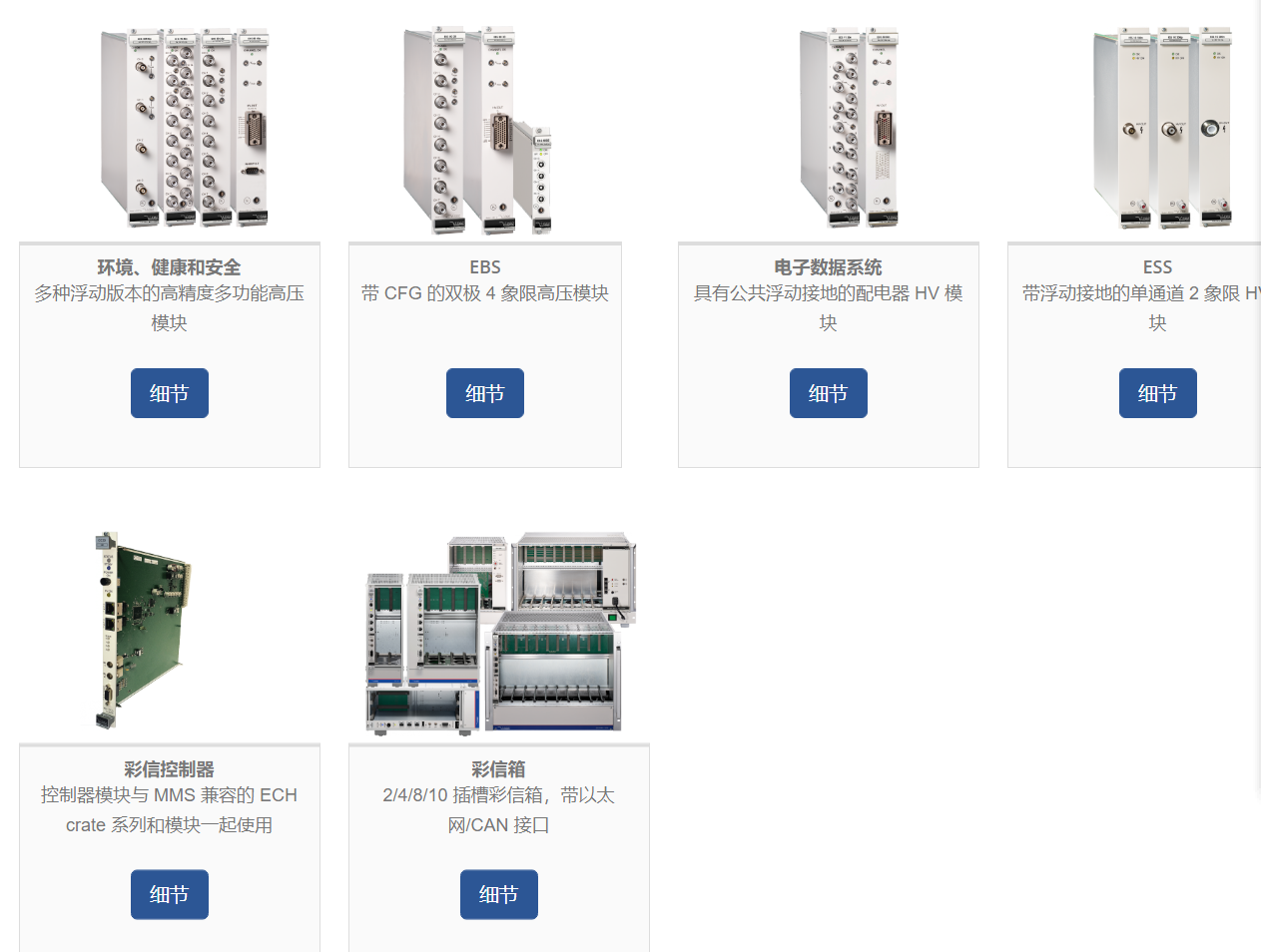The height and width of the screenshot is (952, 1261).
Task: Click 细节 button under 环境、健康和安全
Action: (x=170, y=393)
